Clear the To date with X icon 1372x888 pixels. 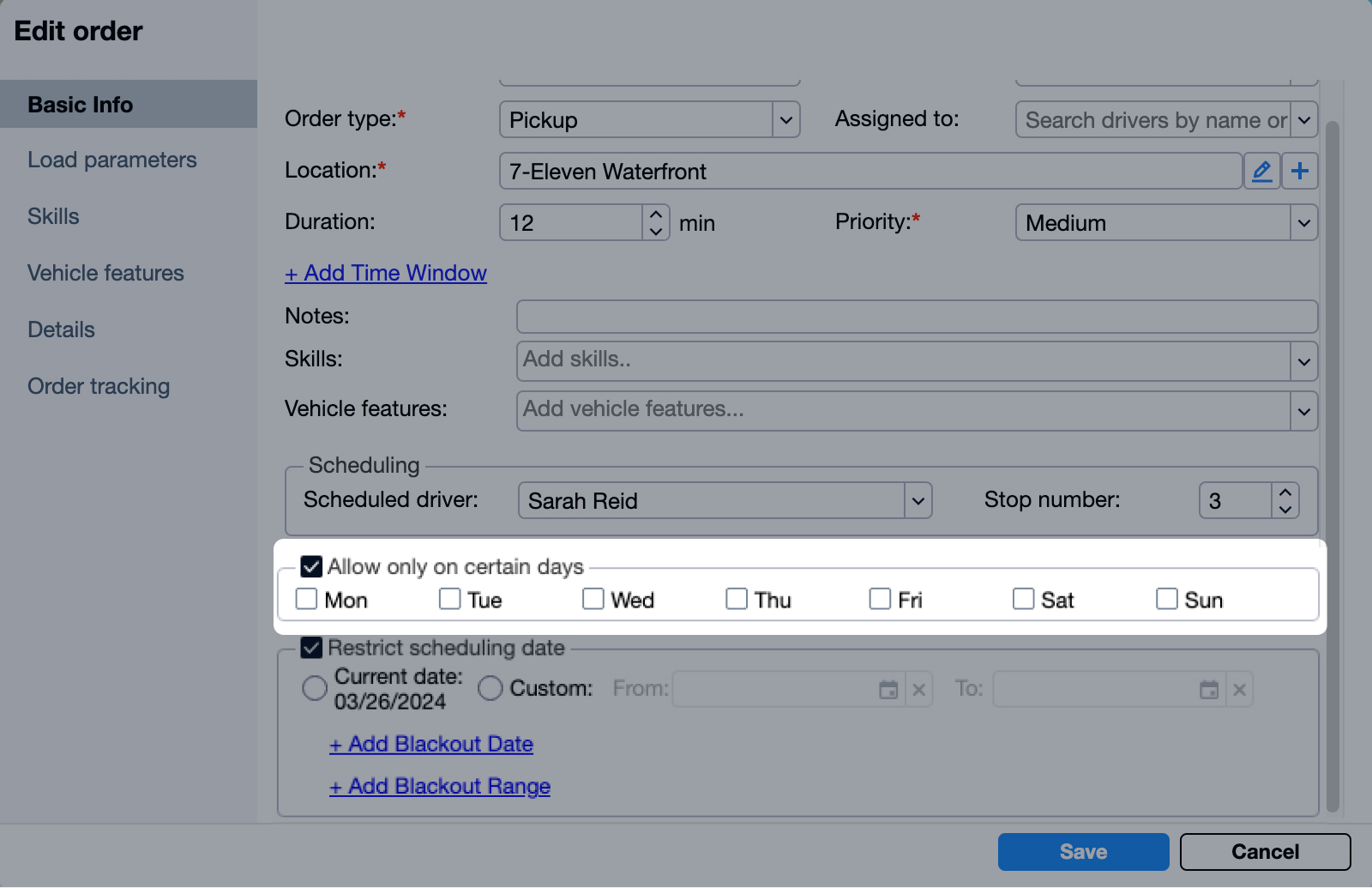coord(1240,690)
